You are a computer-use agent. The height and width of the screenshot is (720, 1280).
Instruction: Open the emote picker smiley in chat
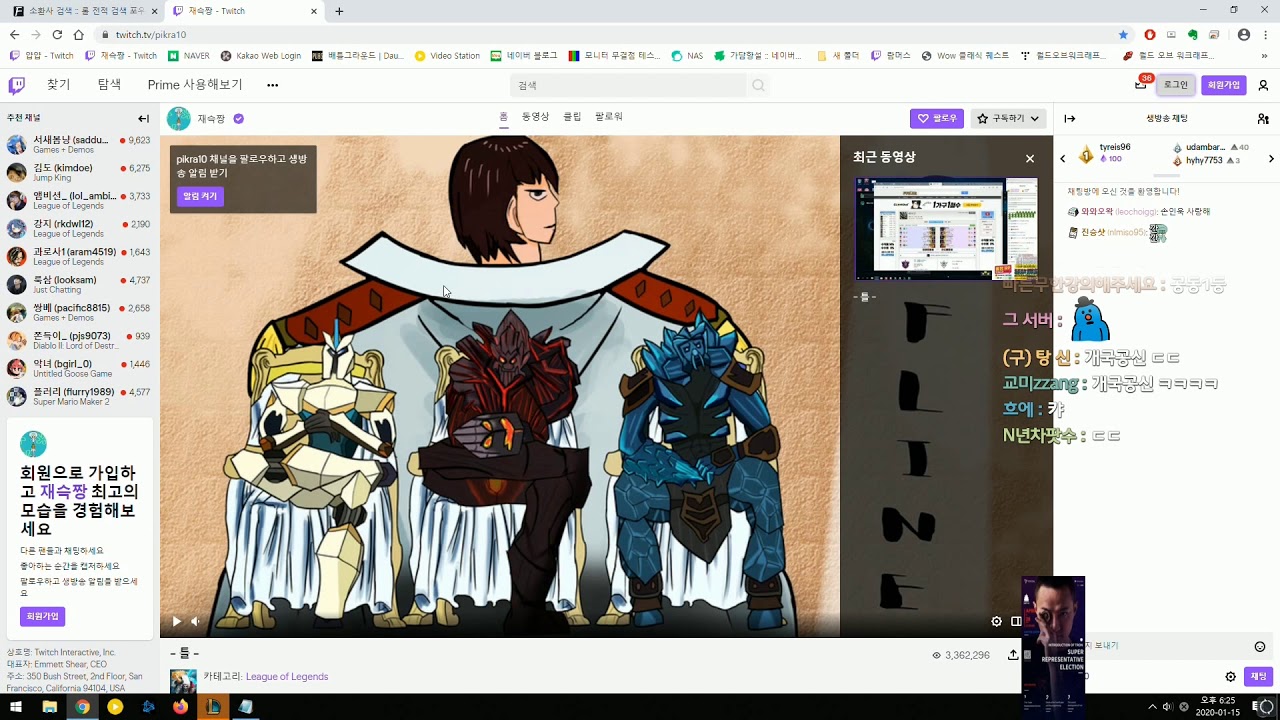(x=1260, y=646)
